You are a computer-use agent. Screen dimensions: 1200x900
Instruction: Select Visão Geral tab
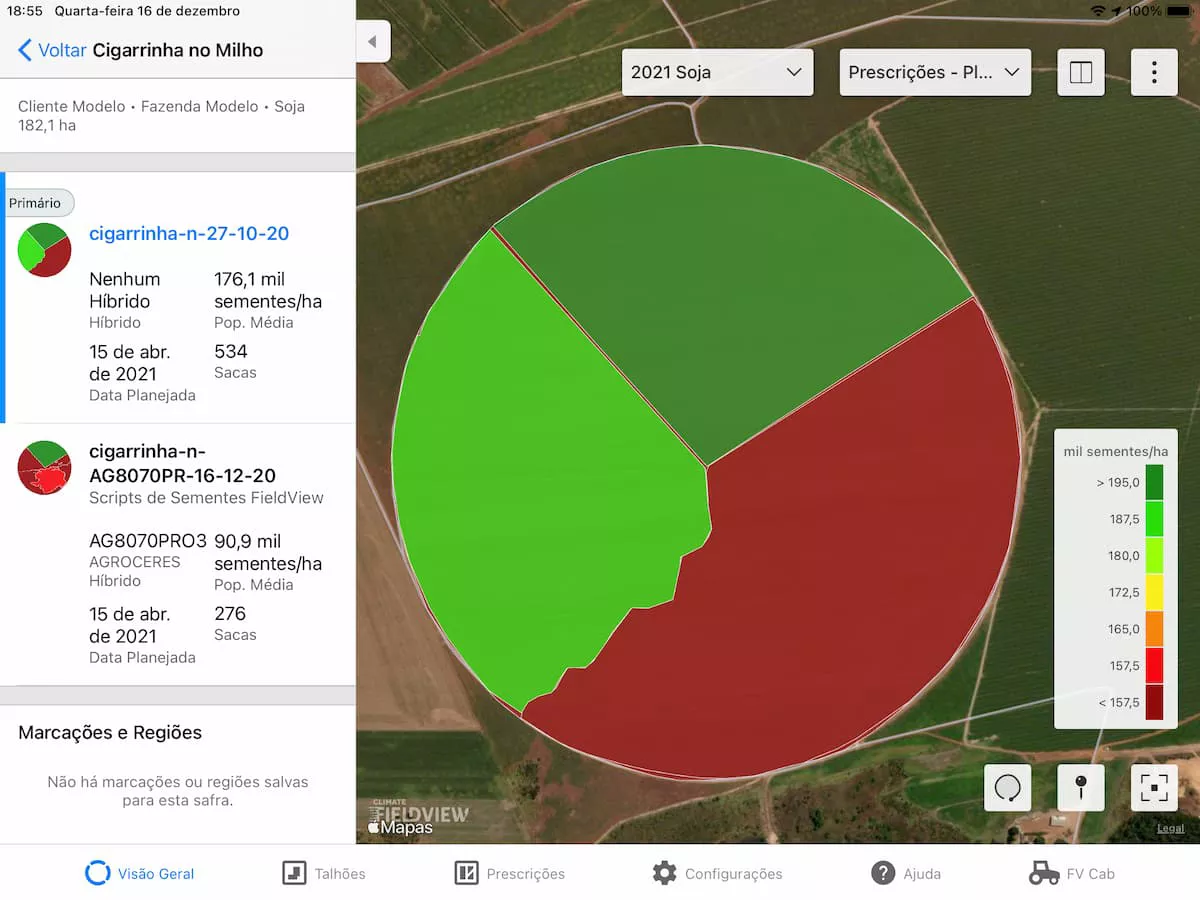click(140, 873)
